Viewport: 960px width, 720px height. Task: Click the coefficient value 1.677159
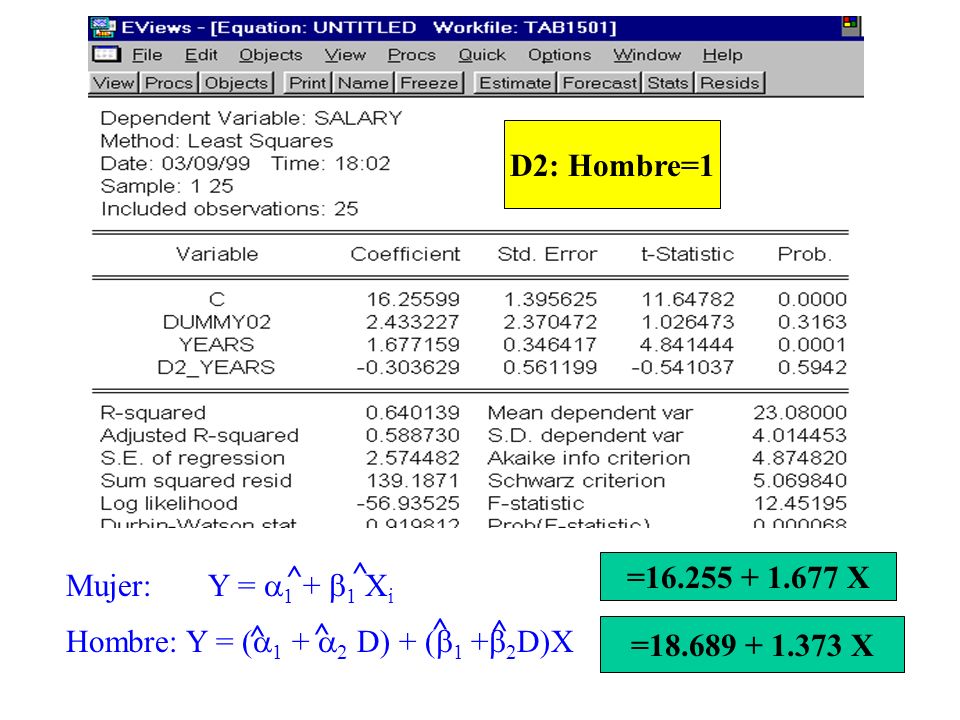[x=413, y=345]
